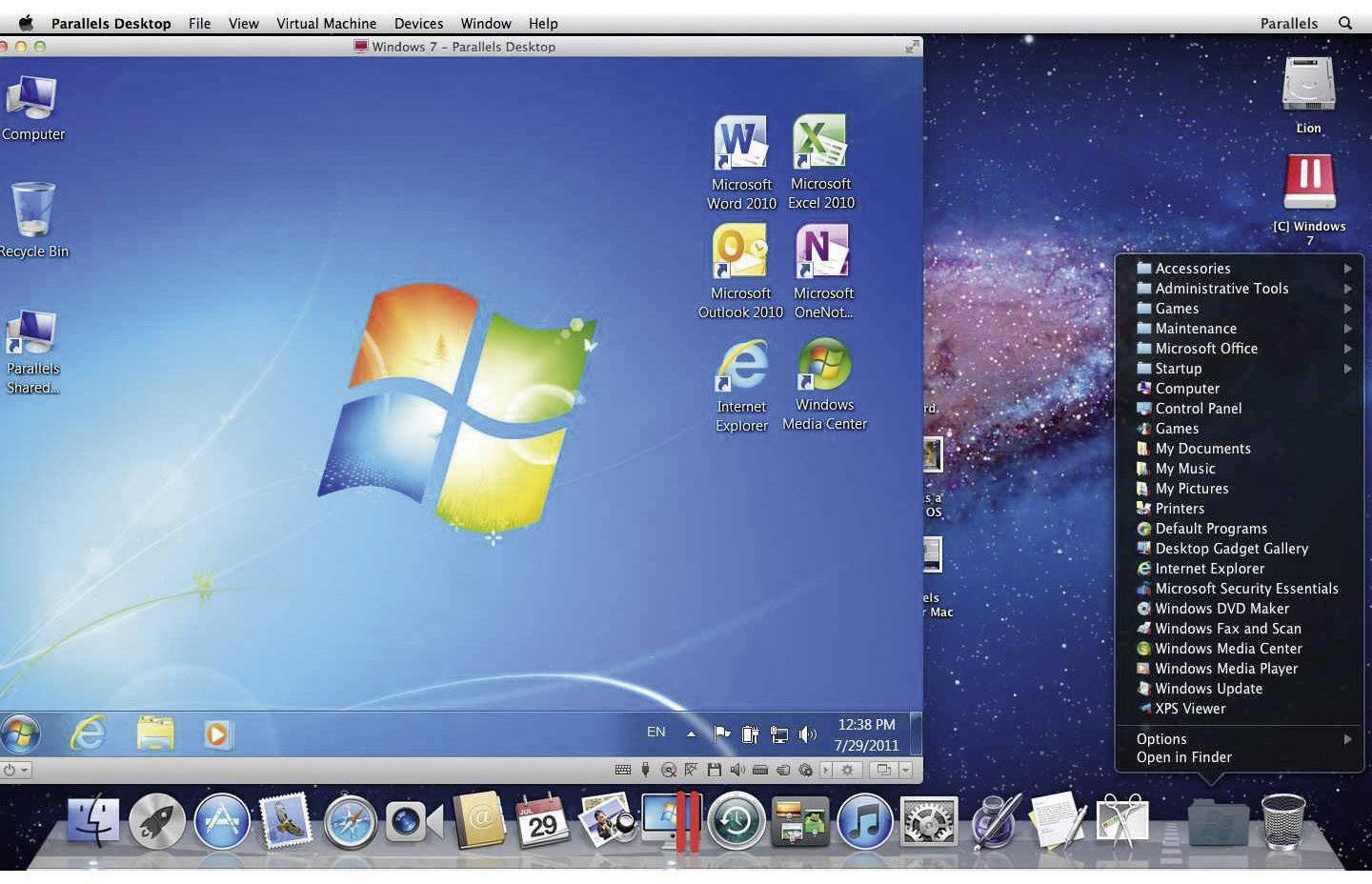Launch Internet Explorer from Windows desktop
This screenshot has height=884, width=1372.
click(741, 385)
